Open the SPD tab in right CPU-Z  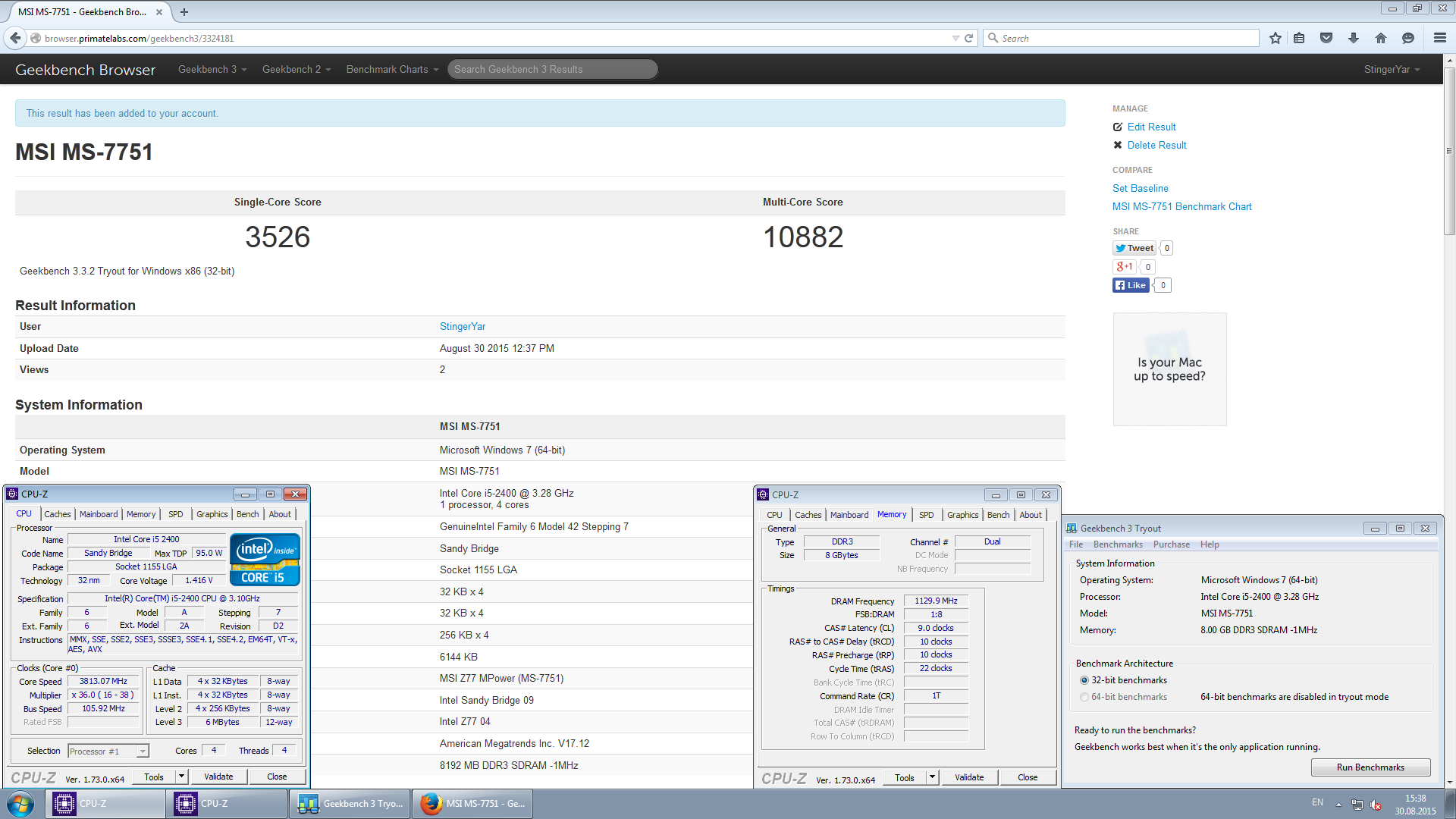point(926,515)
